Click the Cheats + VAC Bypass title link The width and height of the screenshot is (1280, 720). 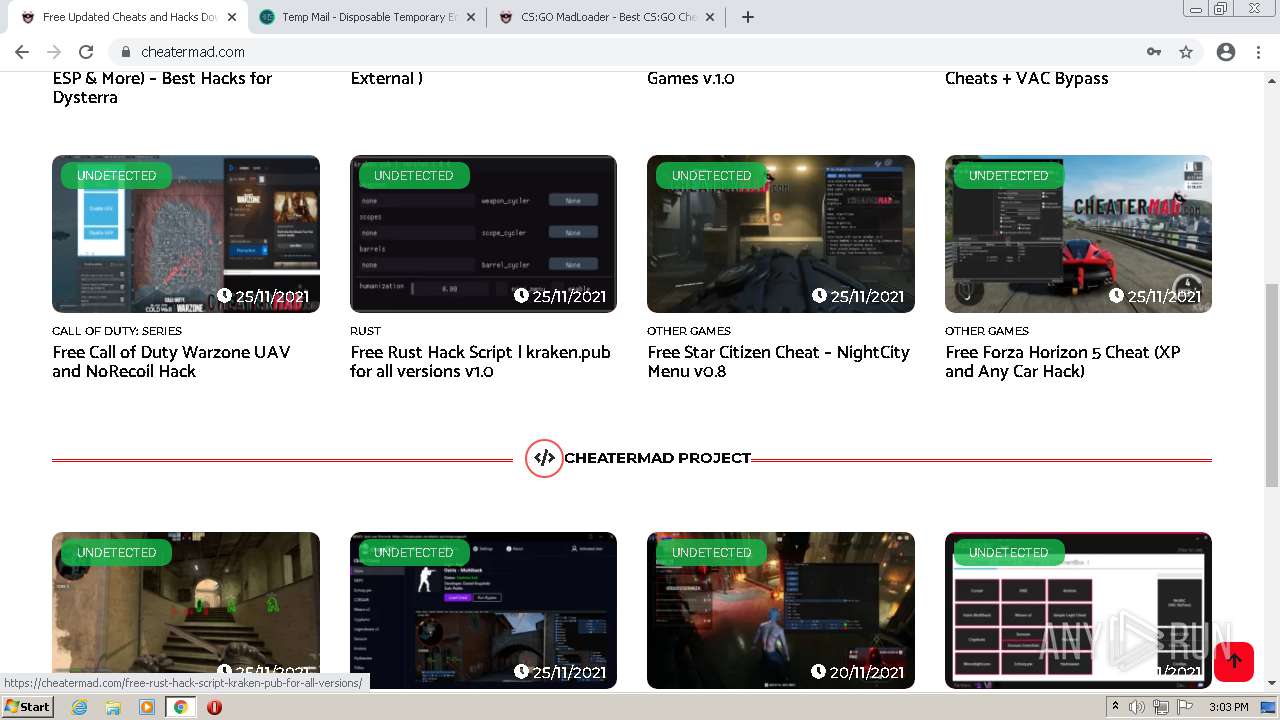1026,78
